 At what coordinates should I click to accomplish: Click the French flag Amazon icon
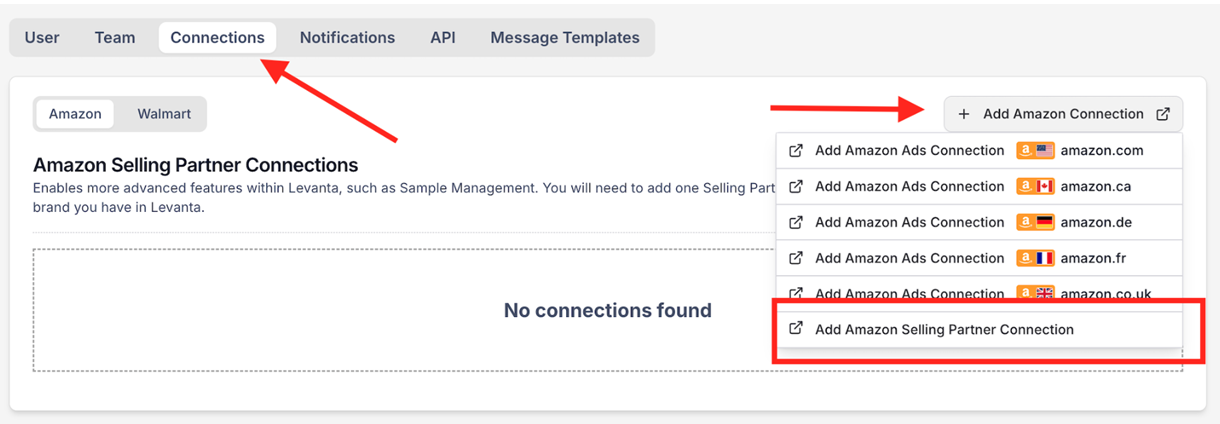click(1036, 259)
